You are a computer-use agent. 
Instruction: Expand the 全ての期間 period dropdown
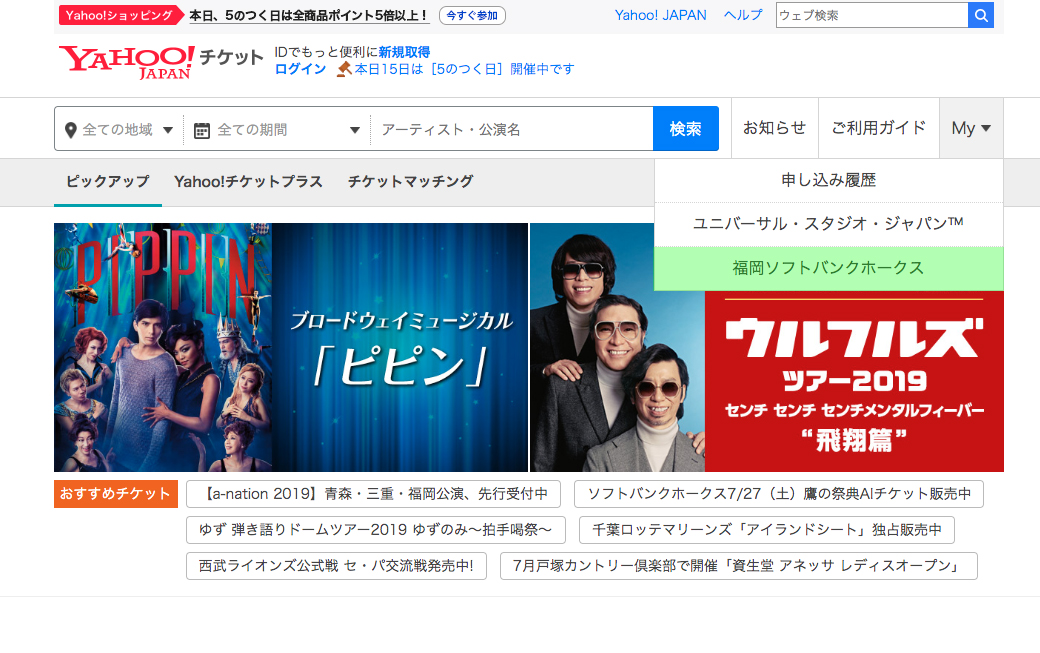click(x=277, y=129)
